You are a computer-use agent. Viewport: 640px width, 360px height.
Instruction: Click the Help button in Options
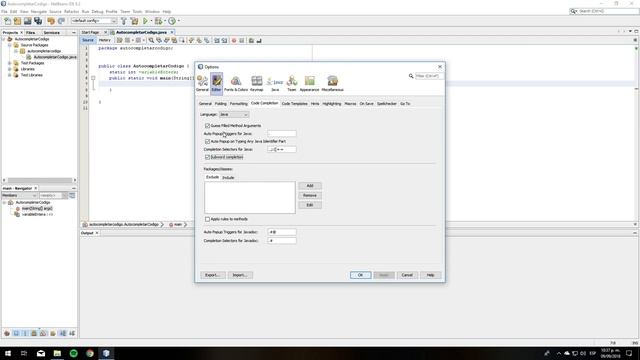point(430,275)
